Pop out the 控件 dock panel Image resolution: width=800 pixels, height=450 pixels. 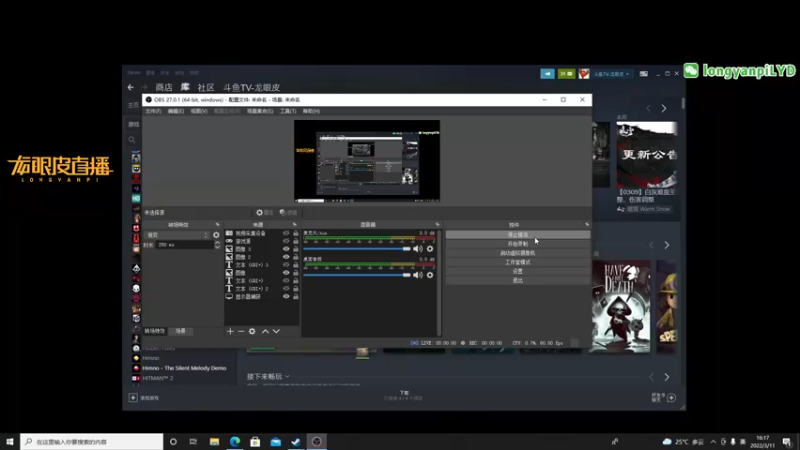587,224
